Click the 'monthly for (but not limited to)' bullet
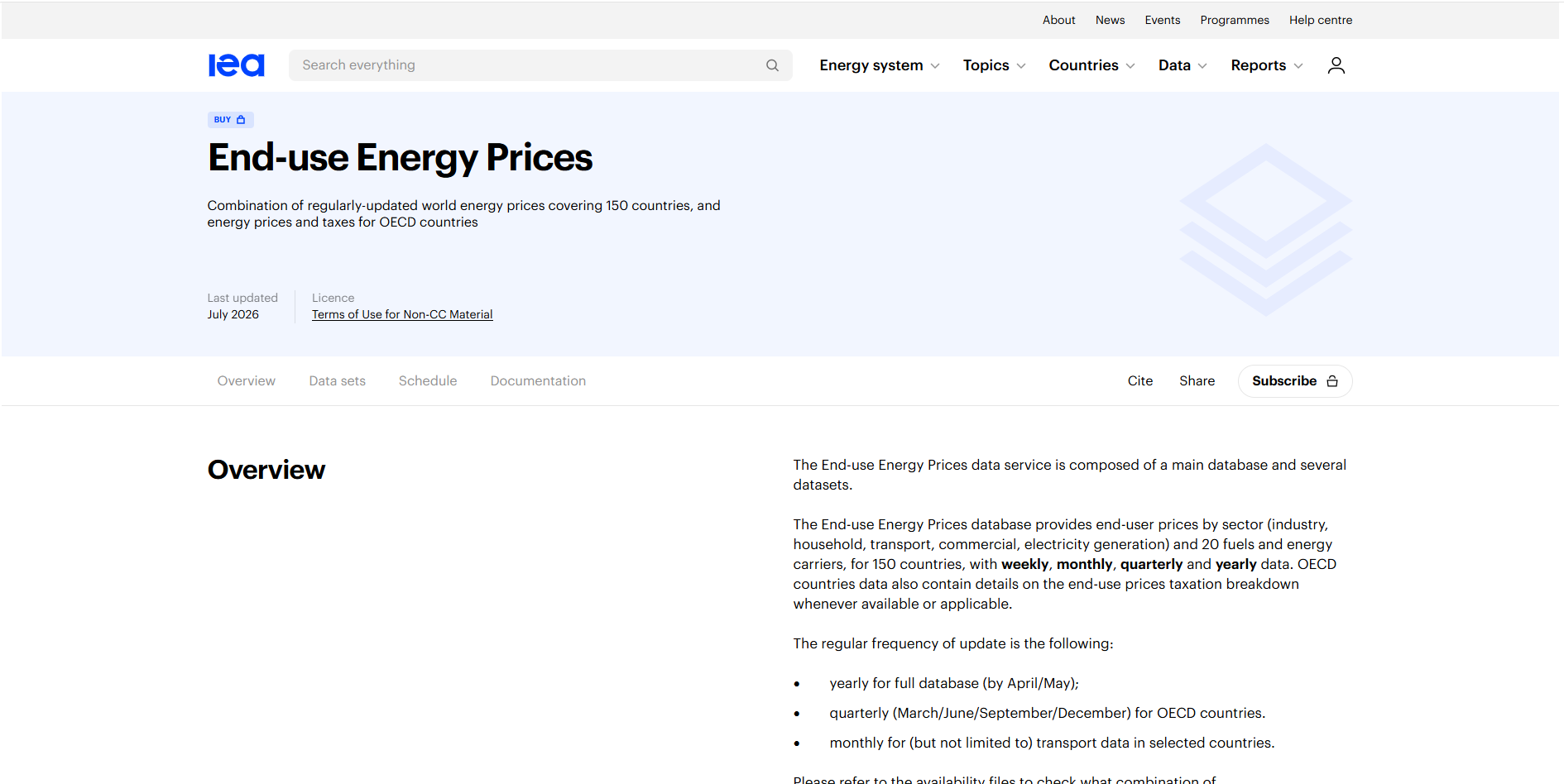 [x=1051, y=743]
